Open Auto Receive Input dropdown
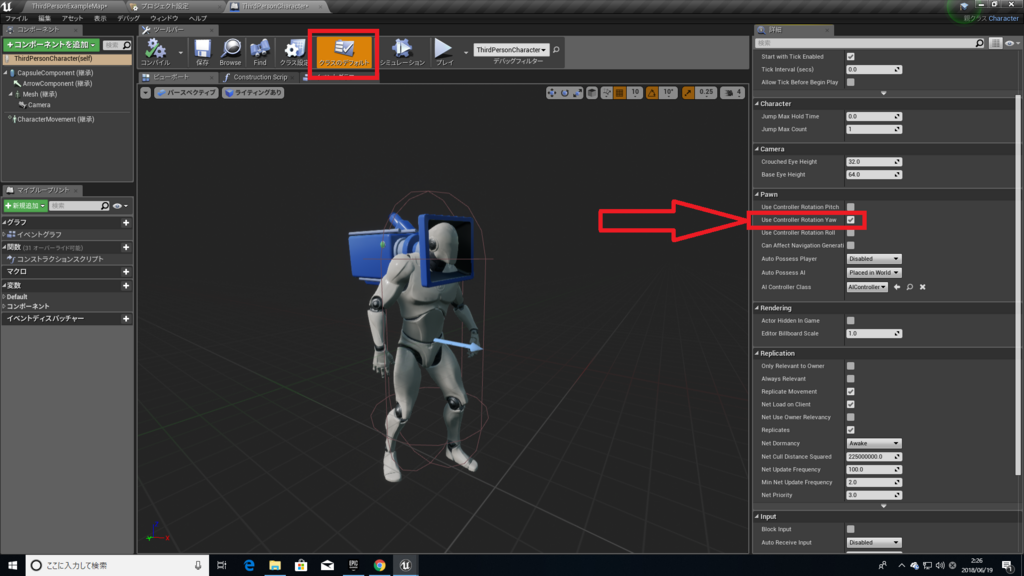Image resolution: width=1024 pixels, height=576 pixels. [874, 543]
